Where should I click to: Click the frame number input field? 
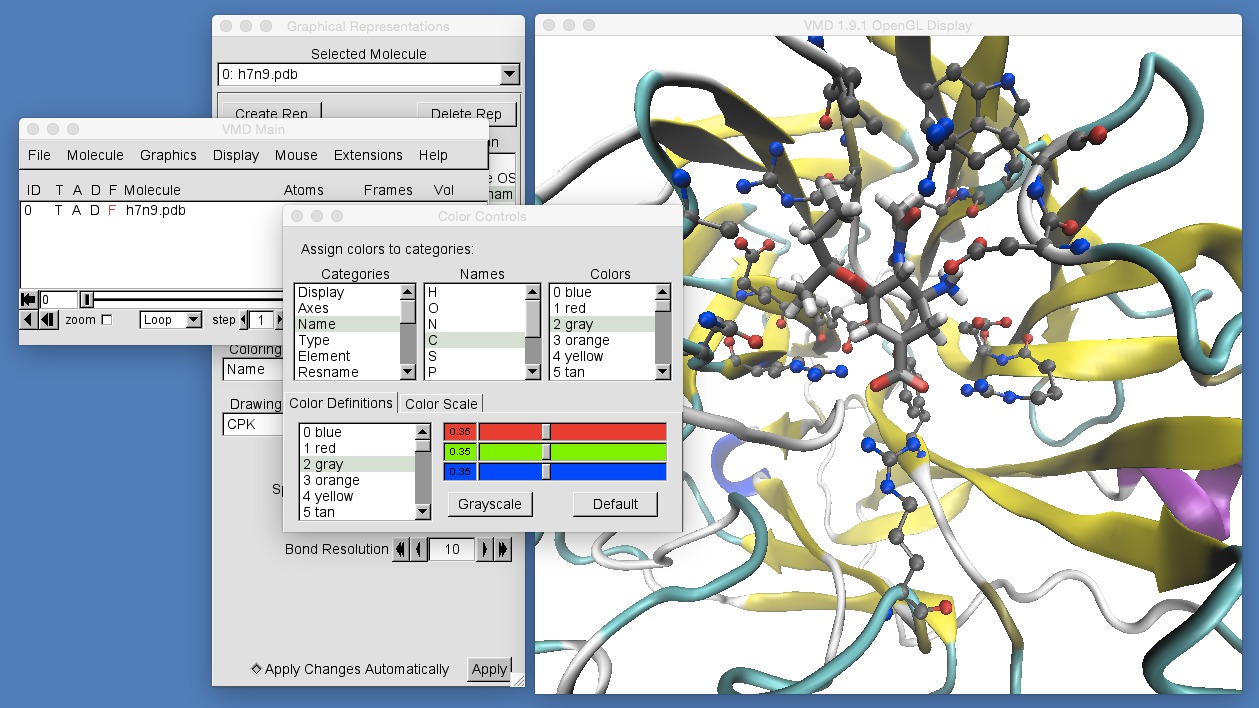(x=55, y=298)
